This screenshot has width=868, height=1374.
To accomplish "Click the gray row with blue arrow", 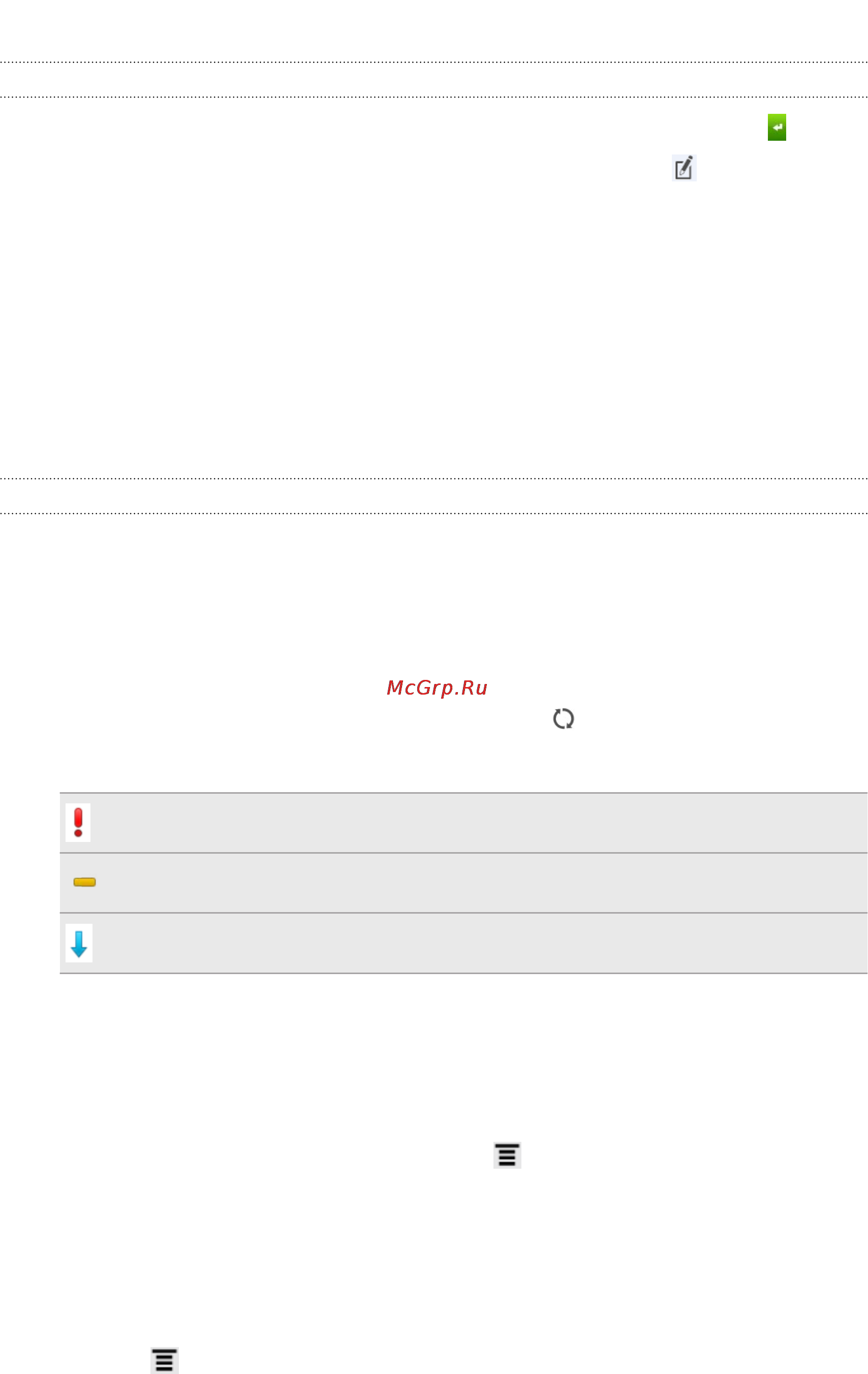I will tap(463, 943).
